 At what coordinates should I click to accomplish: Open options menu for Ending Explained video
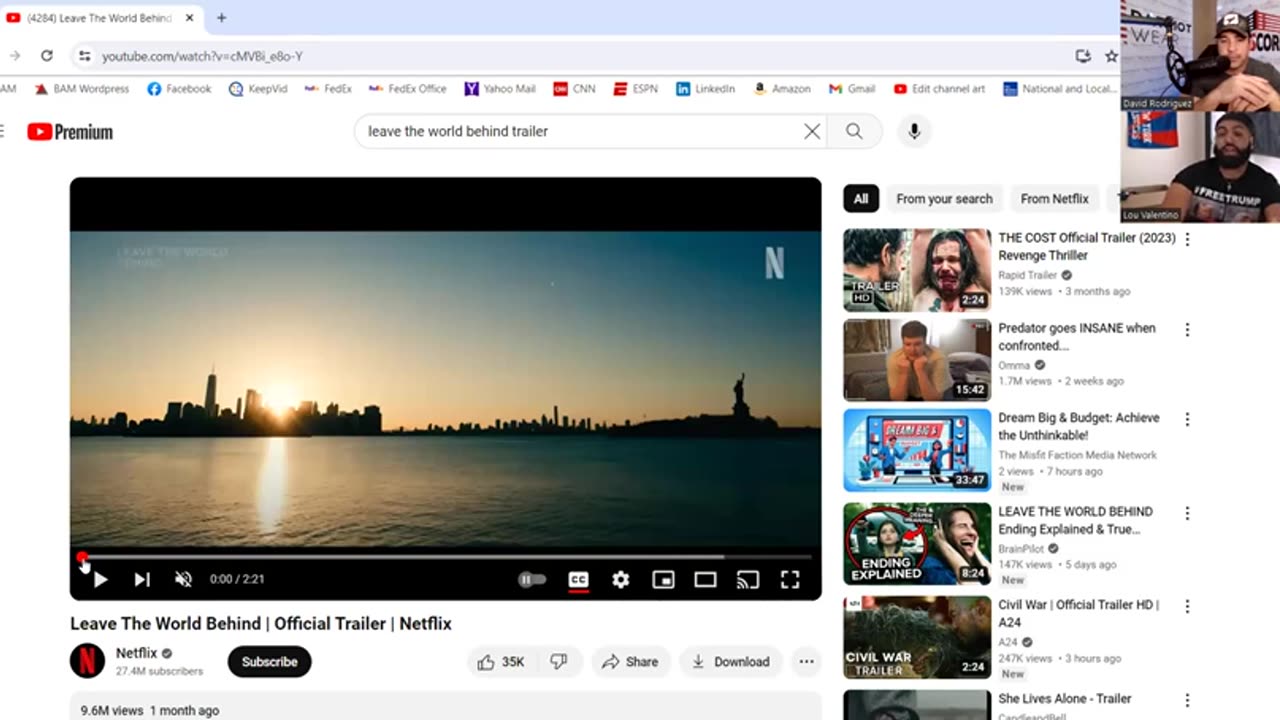1187,513
